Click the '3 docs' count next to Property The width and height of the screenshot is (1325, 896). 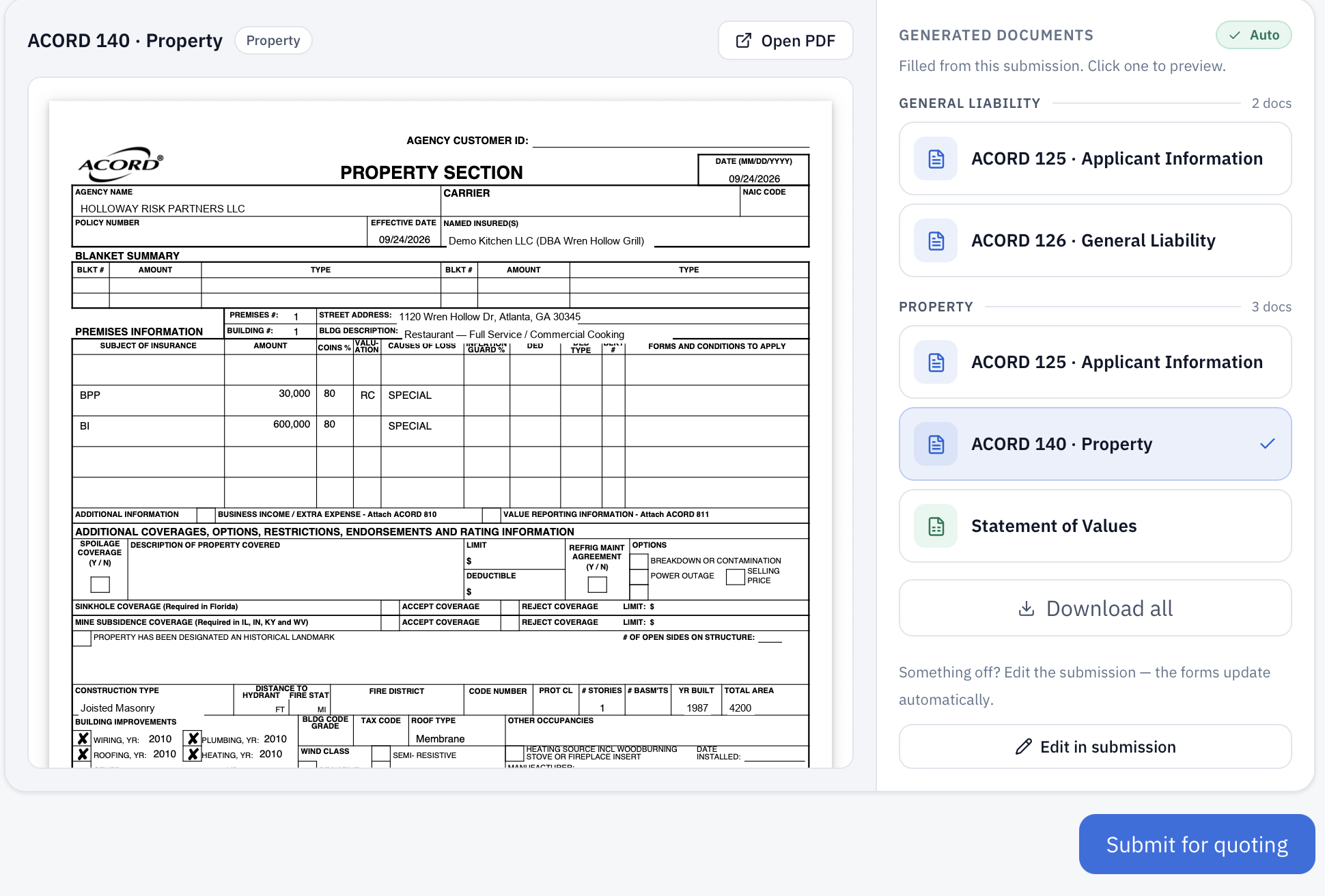tap(1271, 307)
